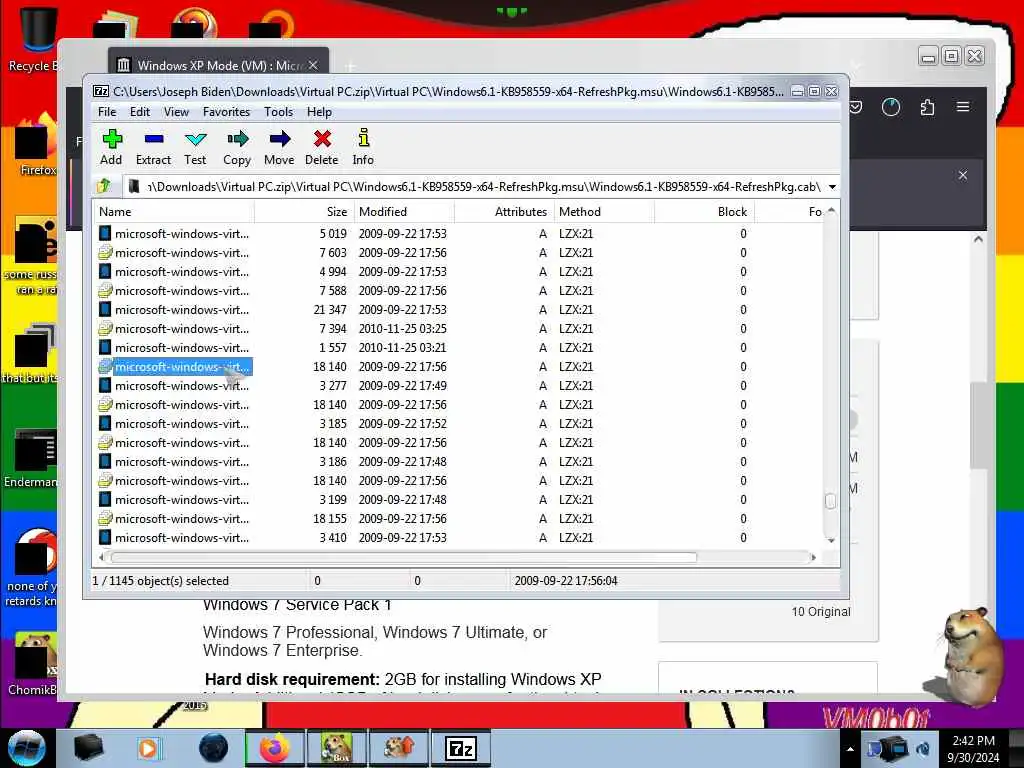
Task: Sort files by Modified column
Action: coord(405,212)
